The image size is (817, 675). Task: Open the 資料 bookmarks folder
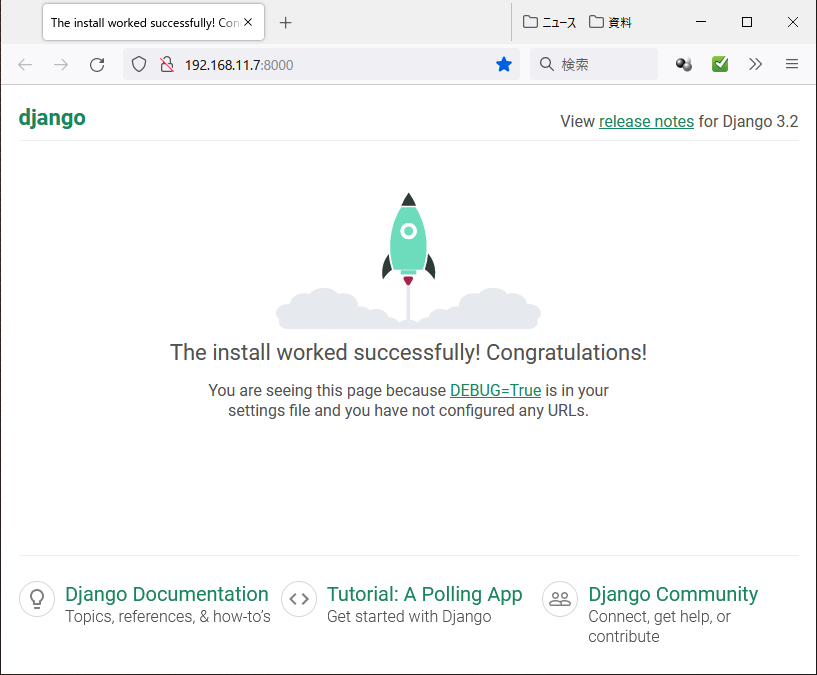pyautogui.click(x=610, y=22)
